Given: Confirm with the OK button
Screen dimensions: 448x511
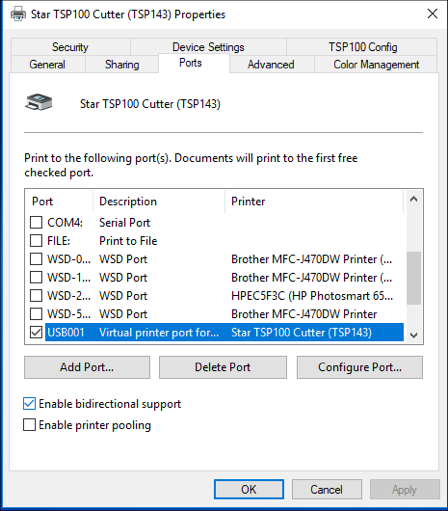Looking at the screenshot, I should pyautogui.click(x=249, y=489).
